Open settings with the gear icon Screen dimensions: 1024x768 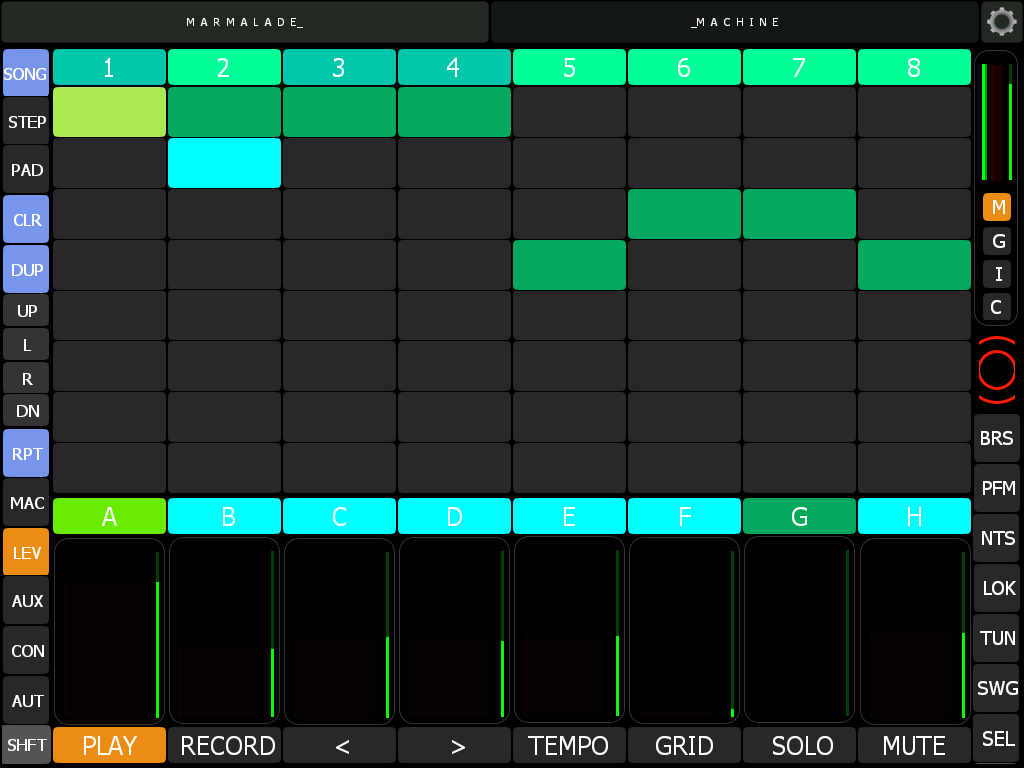point(1001,21)
